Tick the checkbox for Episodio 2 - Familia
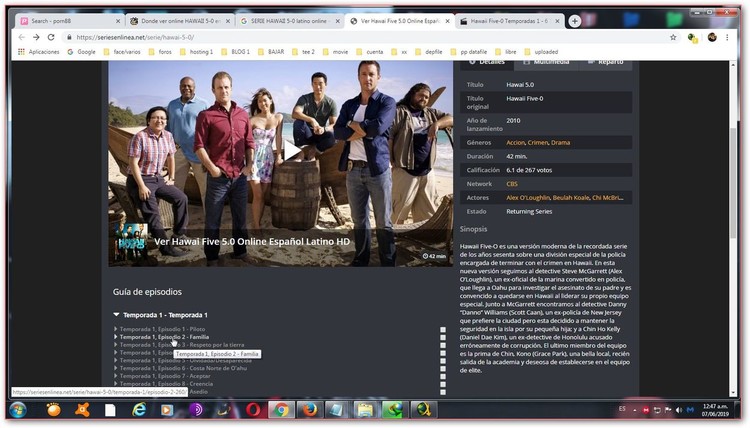Image resolution: width=750 pixels, height=428 pixels. coord(443,337)
